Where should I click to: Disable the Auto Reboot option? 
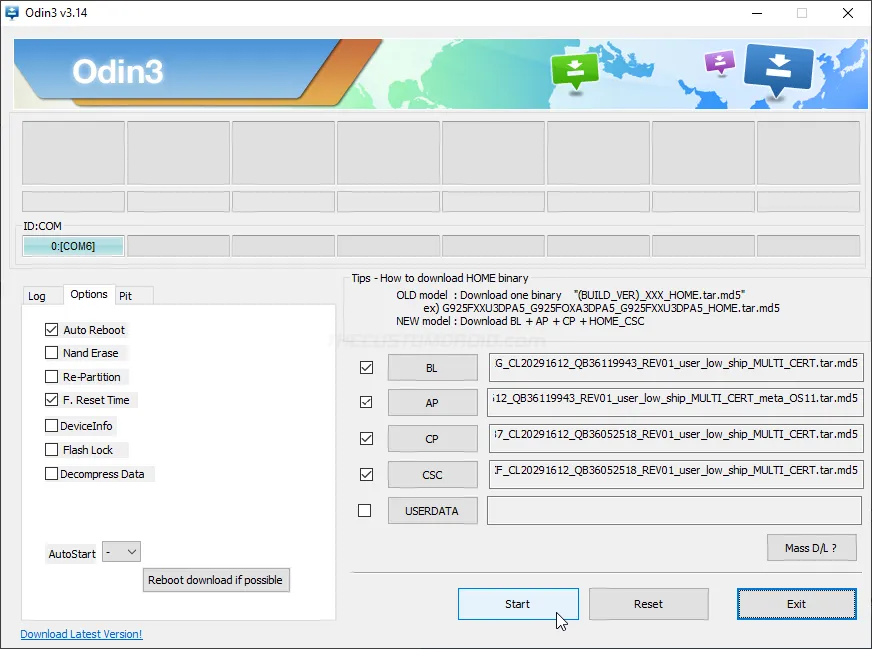click(x=52, y=329)
